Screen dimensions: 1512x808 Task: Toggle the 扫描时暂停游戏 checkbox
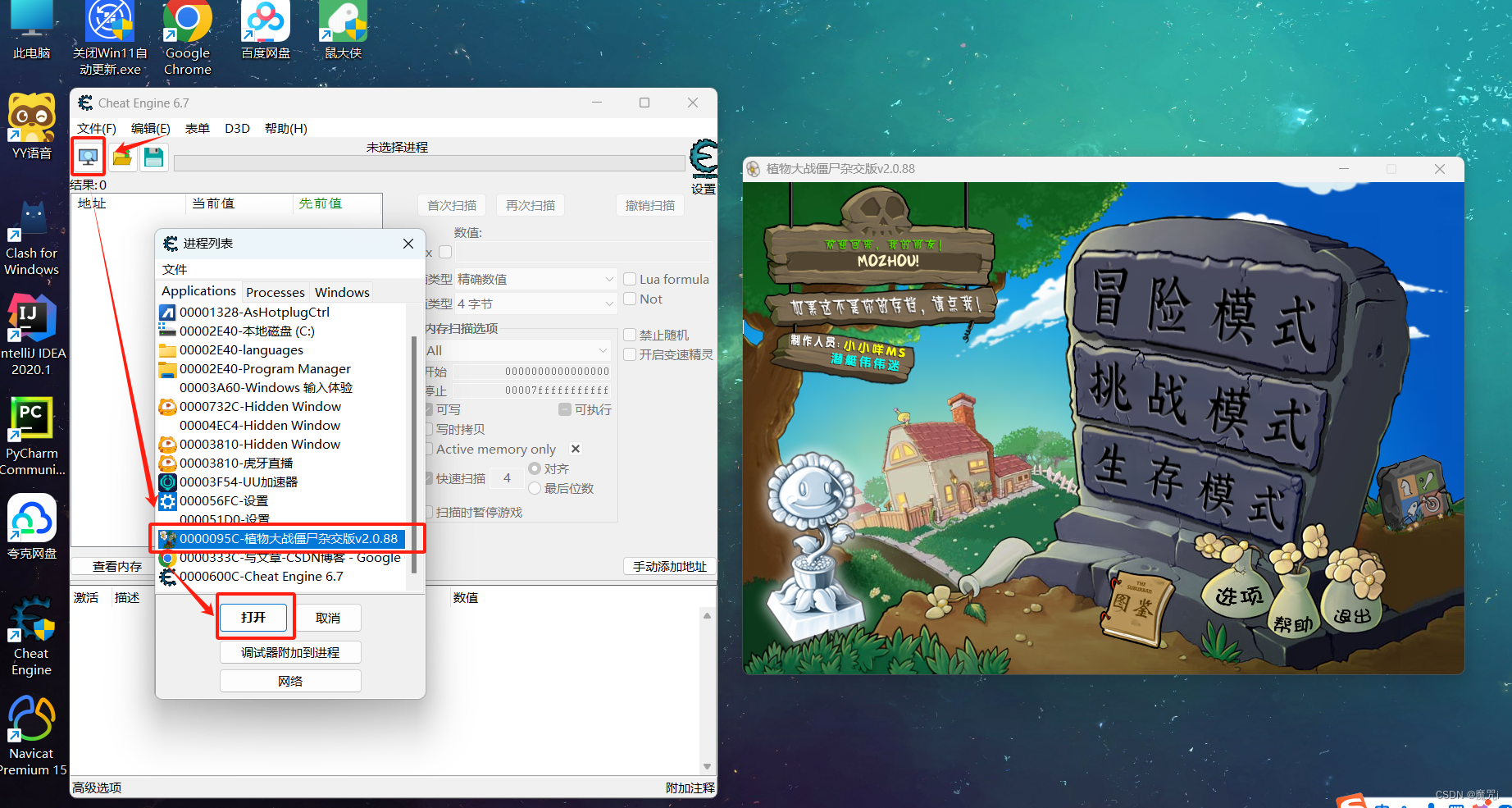(429, 512)
